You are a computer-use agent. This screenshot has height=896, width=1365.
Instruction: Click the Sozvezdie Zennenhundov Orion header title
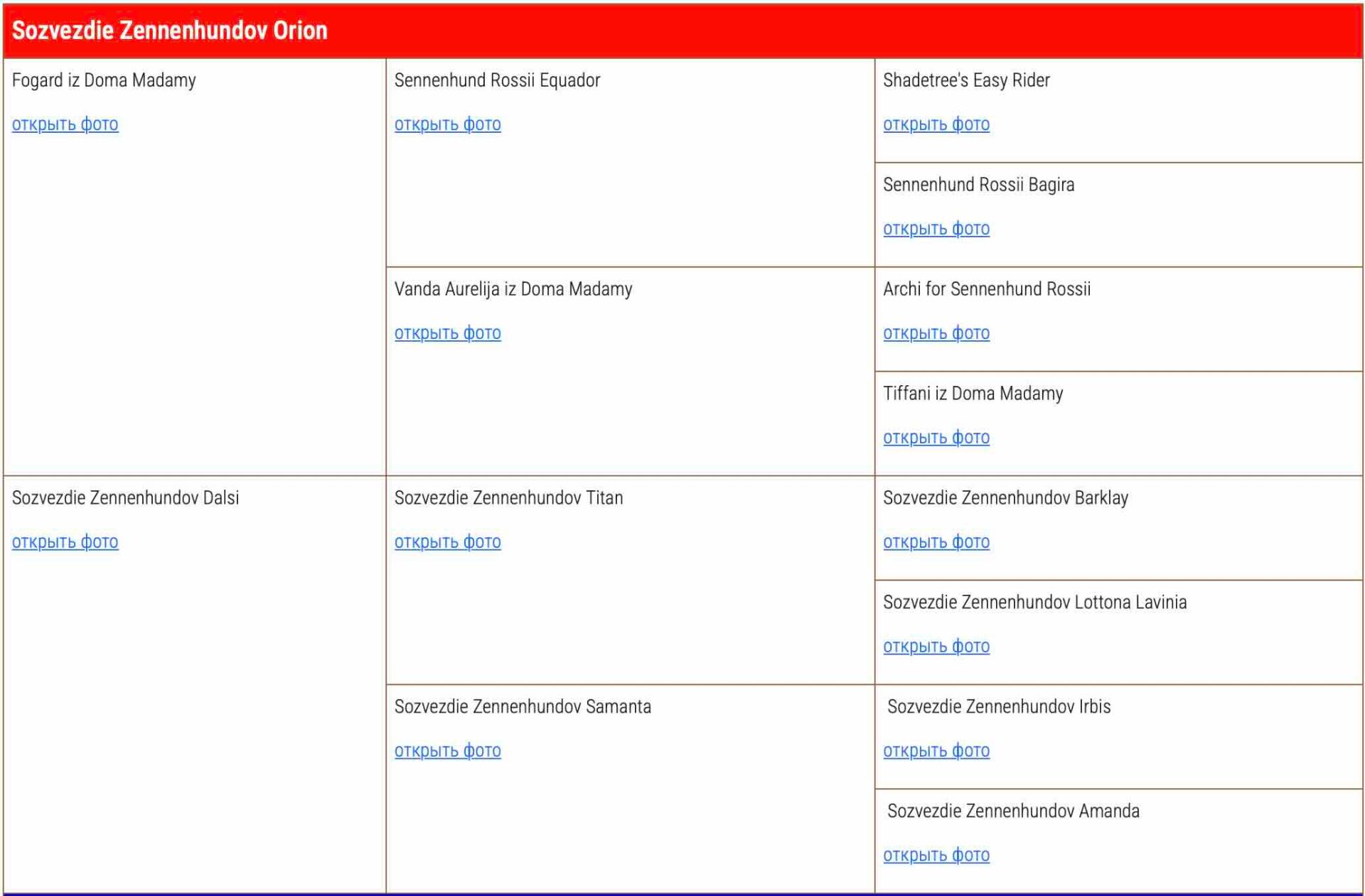point(170,31)
